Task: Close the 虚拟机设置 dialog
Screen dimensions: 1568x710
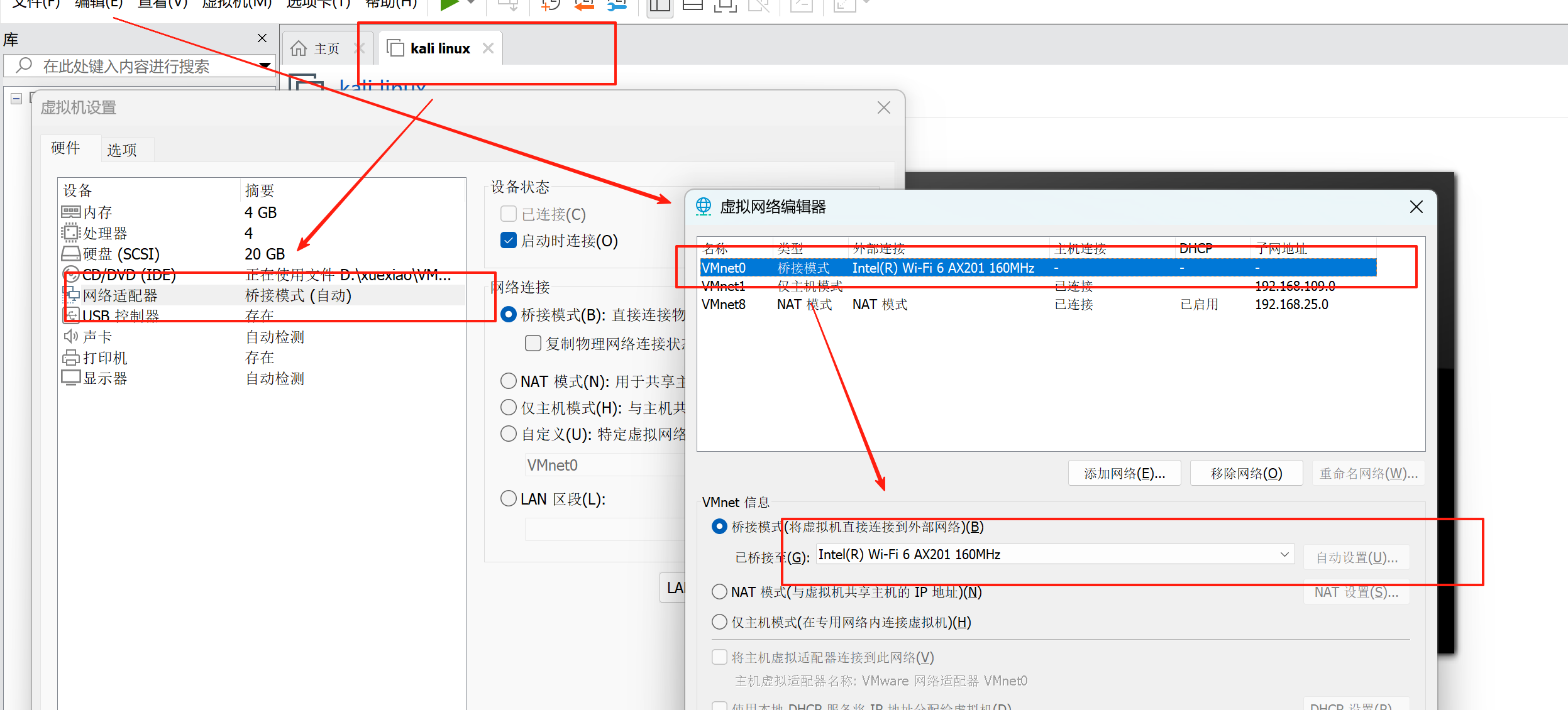Action: pyautogui.click(x=884, y=107)
